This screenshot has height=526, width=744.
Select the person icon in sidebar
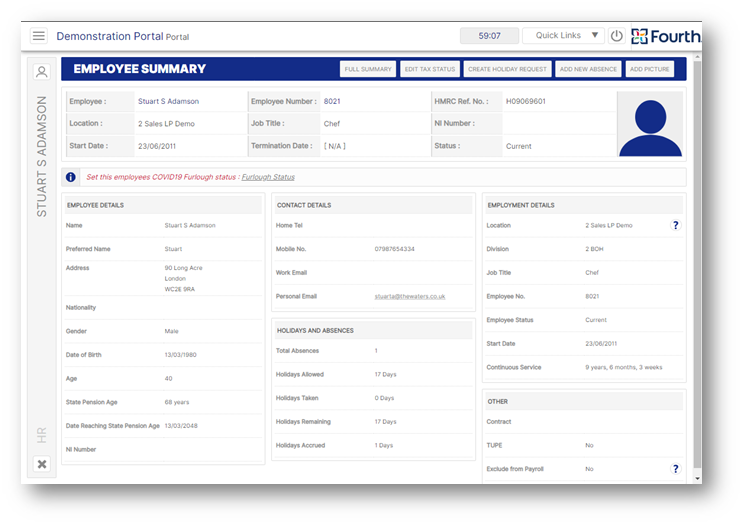pyautogui.click(x=42, y=72)
